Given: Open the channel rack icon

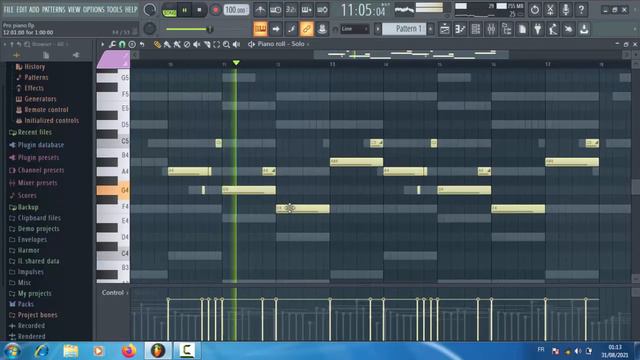Looking at the screenshot, I should pyautogui.click(x=476, y=29).
